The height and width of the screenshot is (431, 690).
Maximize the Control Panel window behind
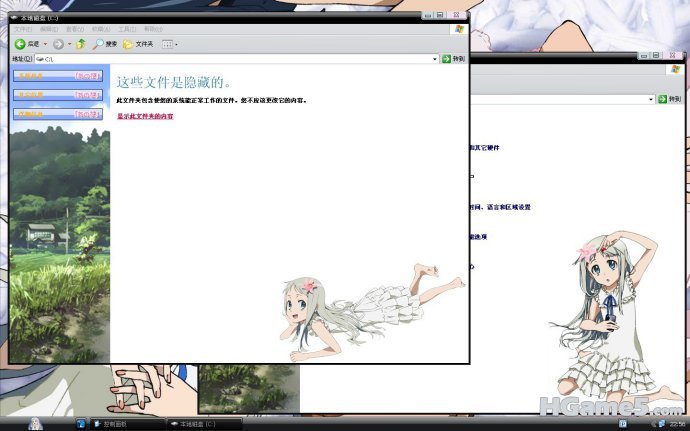tap(656, 55)
